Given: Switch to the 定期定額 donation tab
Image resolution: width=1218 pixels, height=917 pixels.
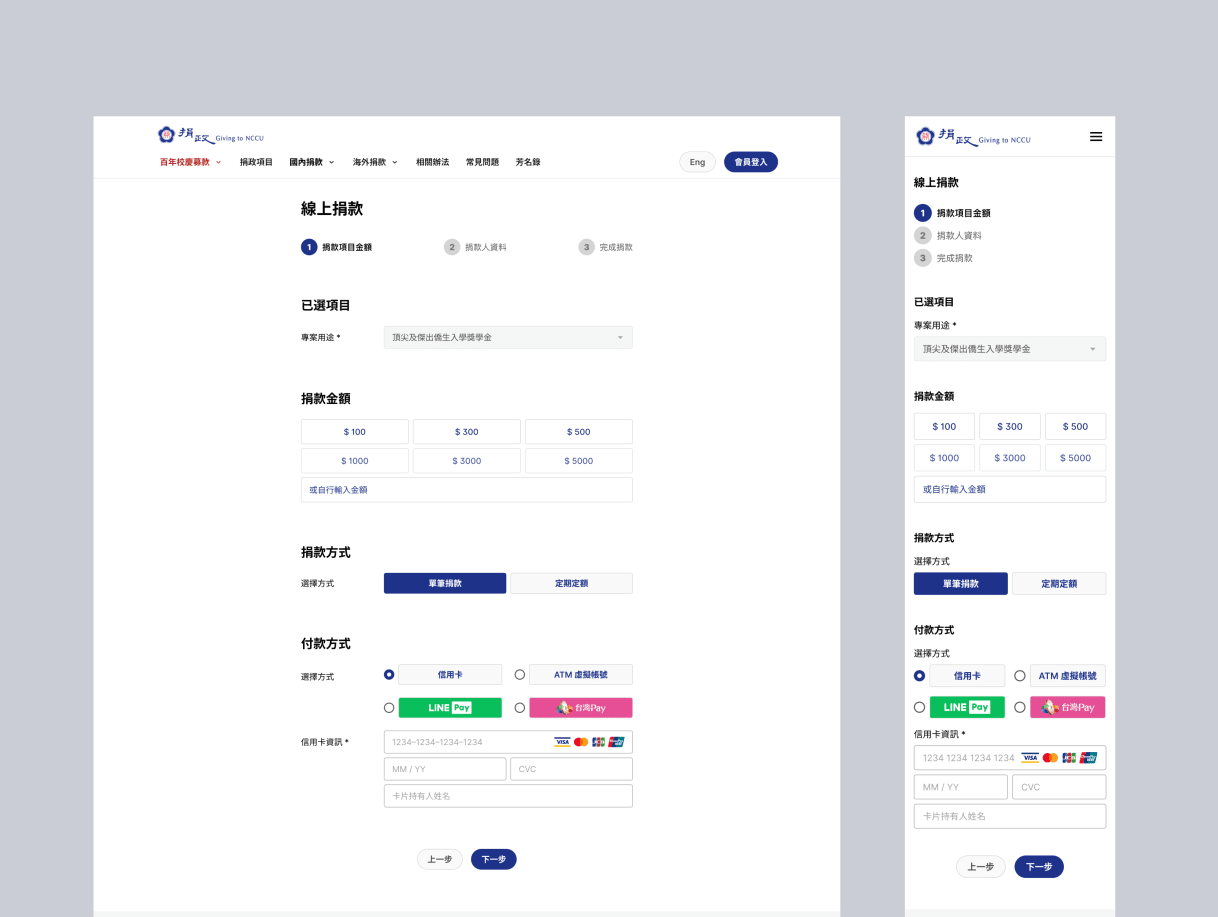Looking at the screenshot, I should [x=571, y=583].
